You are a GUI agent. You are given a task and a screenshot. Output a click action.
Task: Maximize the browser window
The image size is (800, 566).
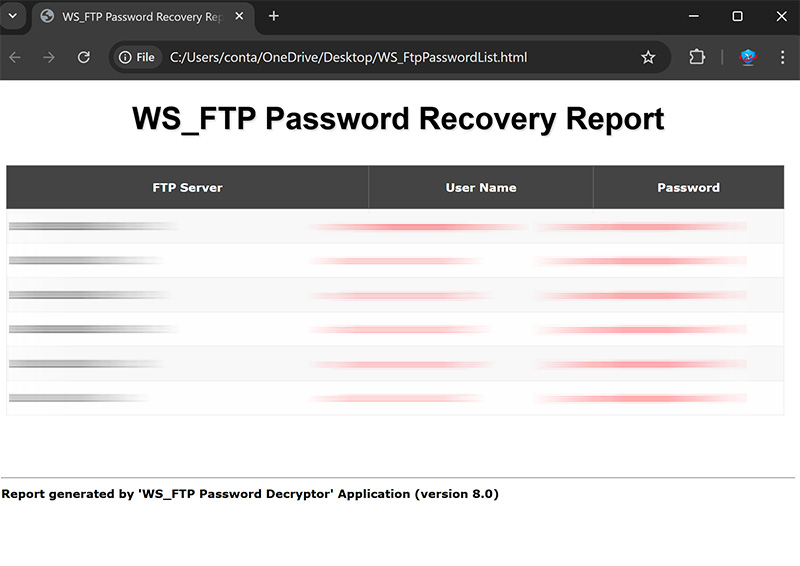point(737,16)
